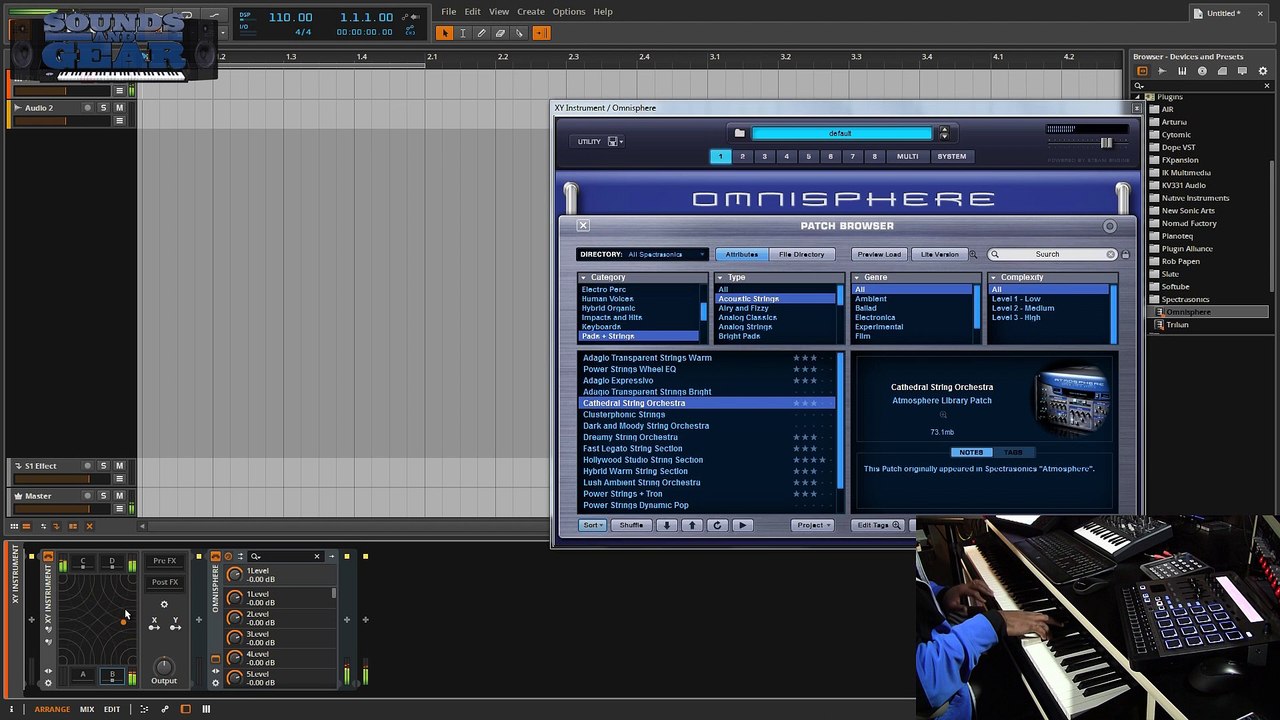Click the magnifier zoom icon beside Lite Version
The height and width of the screenshot is (720, 1280).
973,255
